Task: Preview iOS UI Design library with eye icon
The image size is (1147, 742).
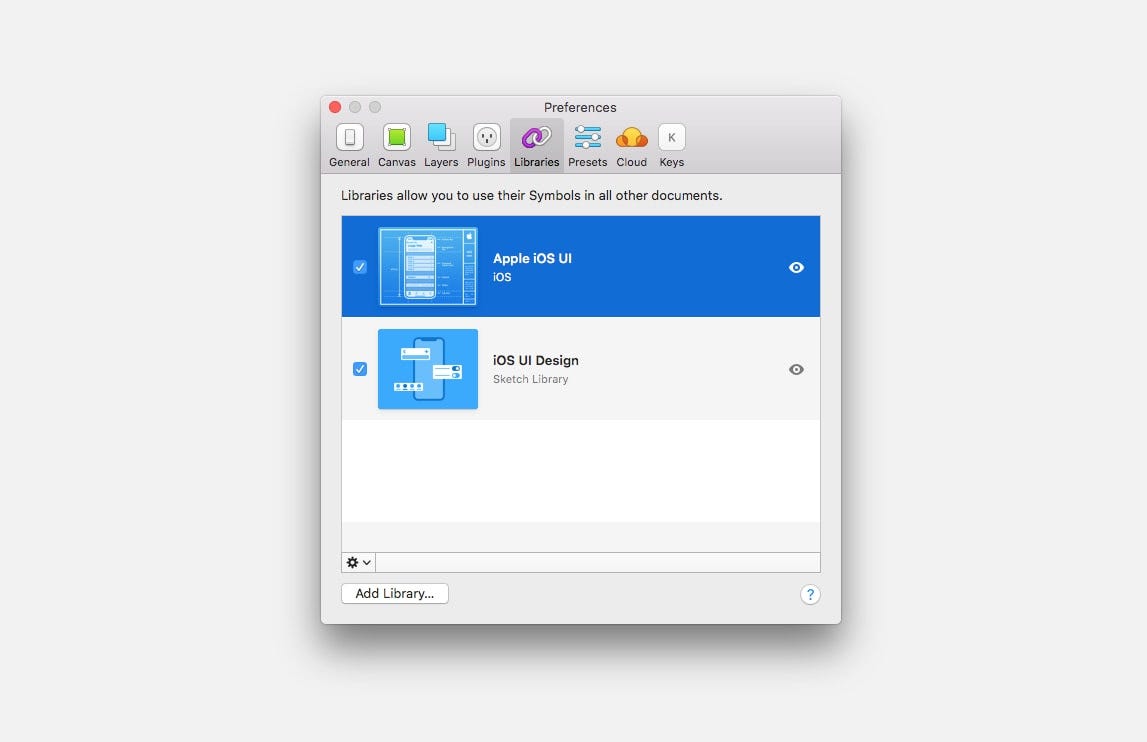Action: pos(797,370)
